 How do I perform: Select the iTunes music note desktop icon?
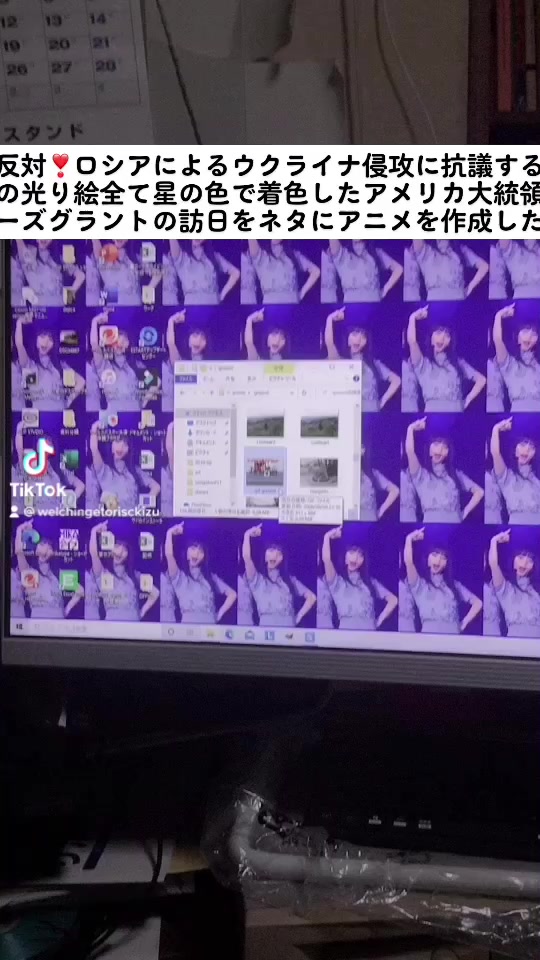[x=108, y=377]
